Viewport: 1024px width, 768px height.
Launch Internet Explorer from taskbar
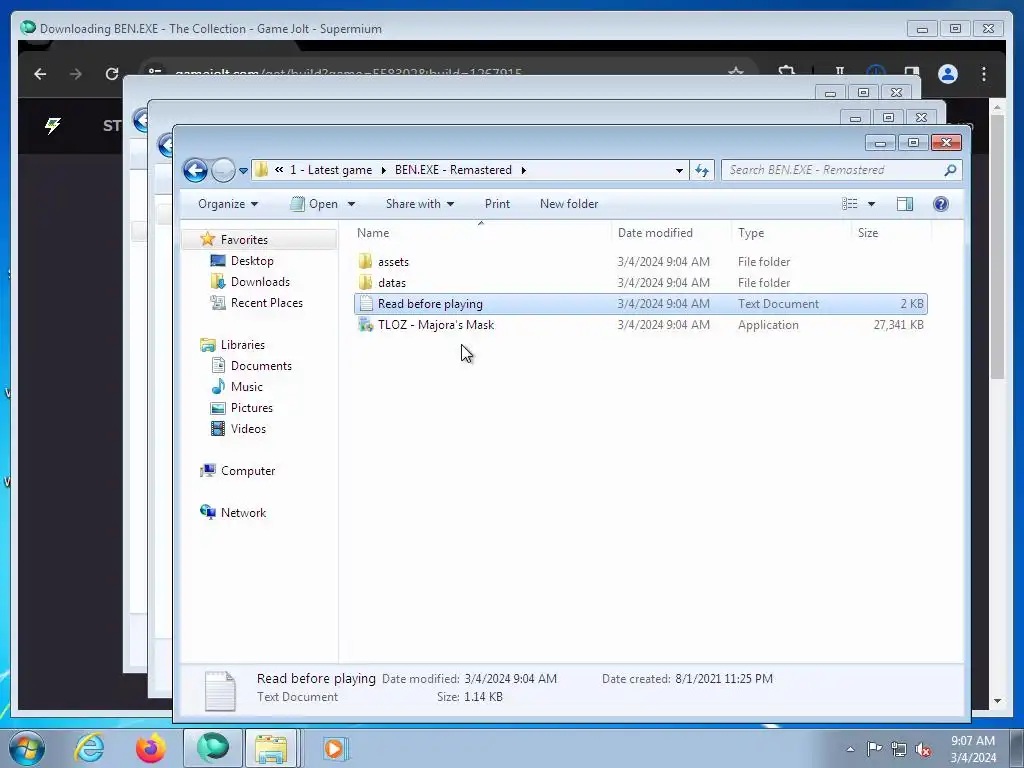point(89,748)
